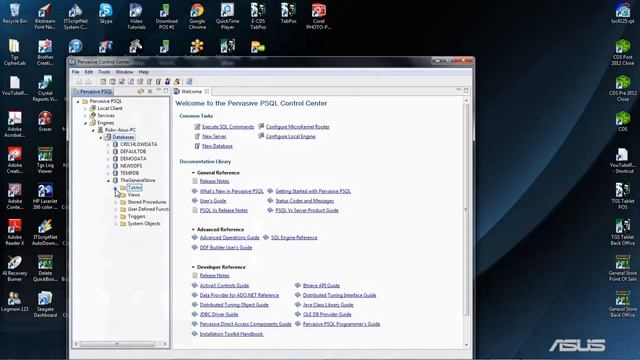Open the JDBC Driver Guide link
This screenshot has height=360, width=640.
coord(219,314)
